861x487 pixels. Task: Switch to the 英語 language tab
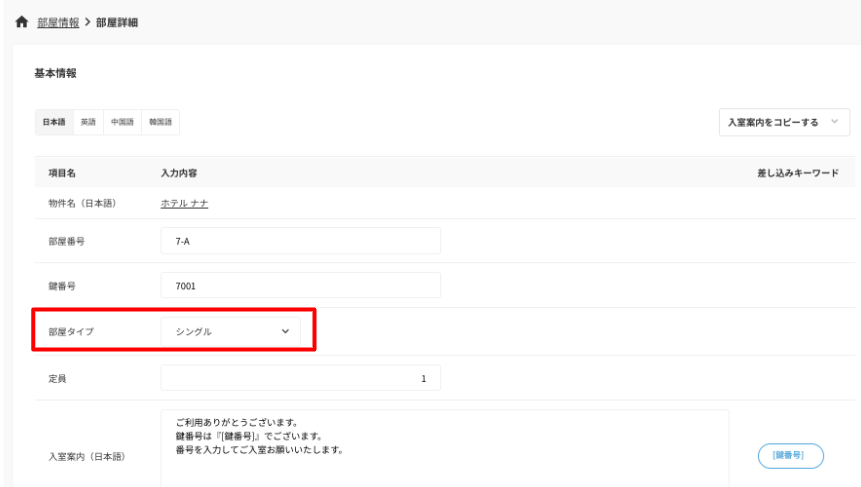click(89, 122)
